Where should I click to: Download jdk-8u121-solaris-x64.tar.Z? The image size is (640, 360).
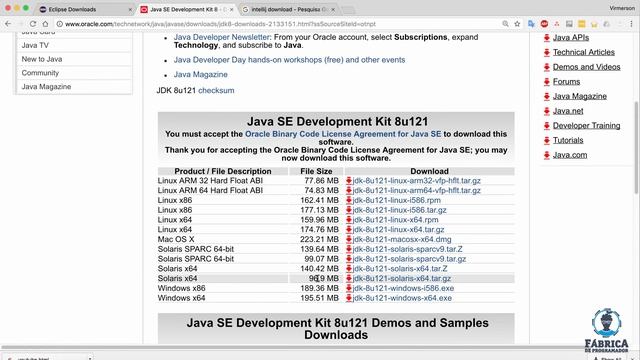click(400, 269)
